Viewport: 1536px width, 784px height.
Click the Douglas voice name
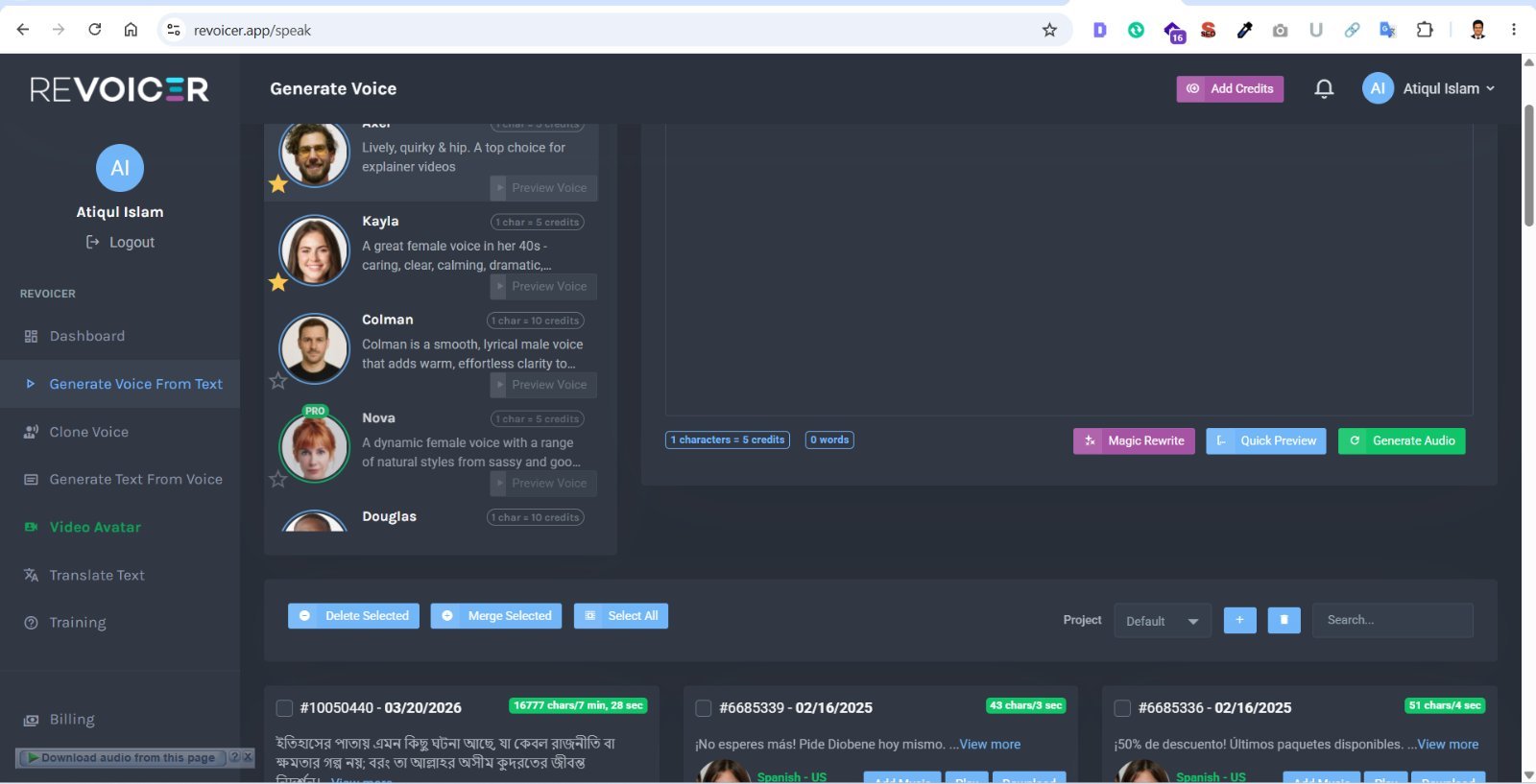(389, 516)
